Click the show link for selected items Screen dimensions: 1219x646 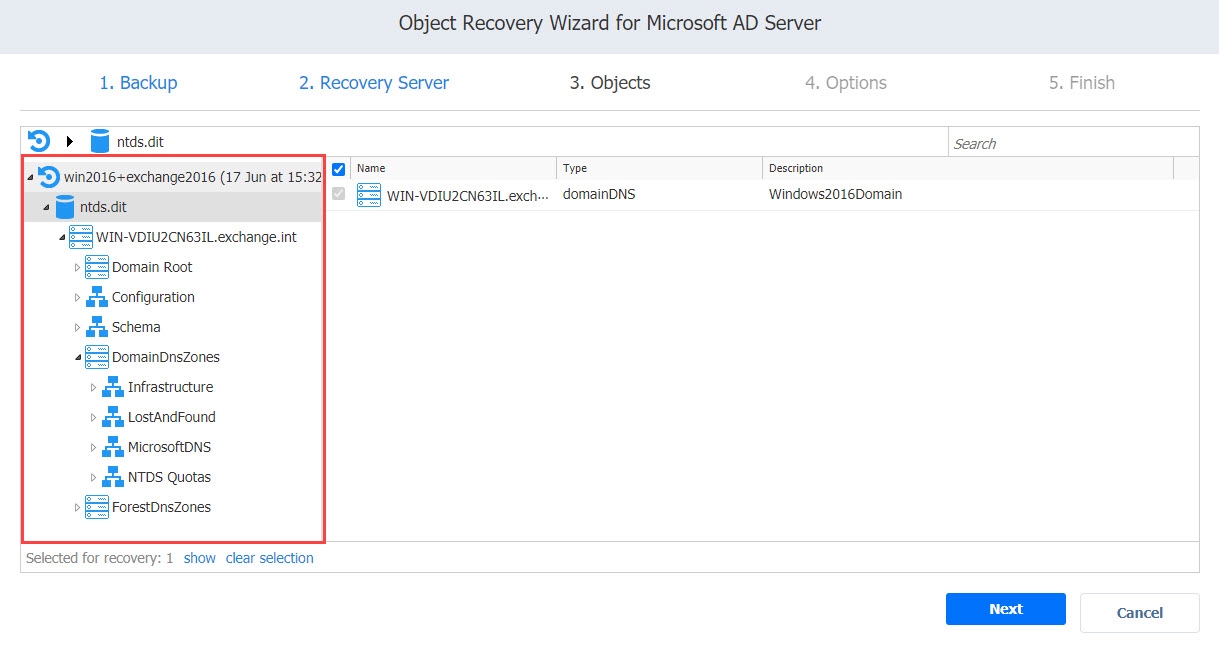(x=199, y=558)
